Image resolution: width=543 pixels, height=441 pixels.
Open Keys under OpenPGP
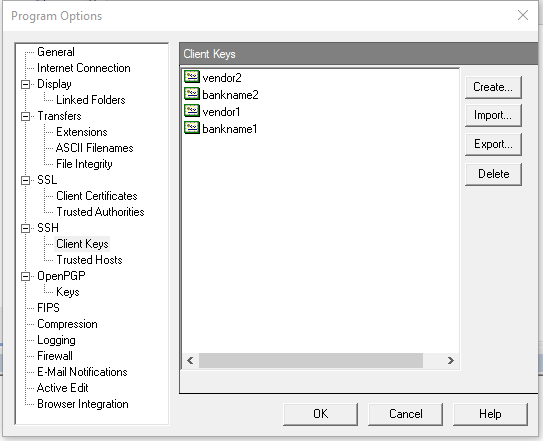tap(68, 292)
